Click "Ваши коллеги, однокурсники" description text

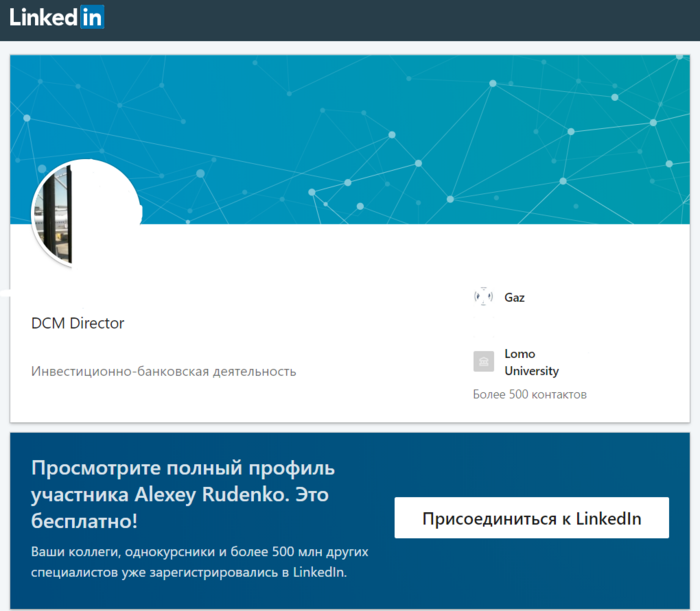tap(130, 552)
